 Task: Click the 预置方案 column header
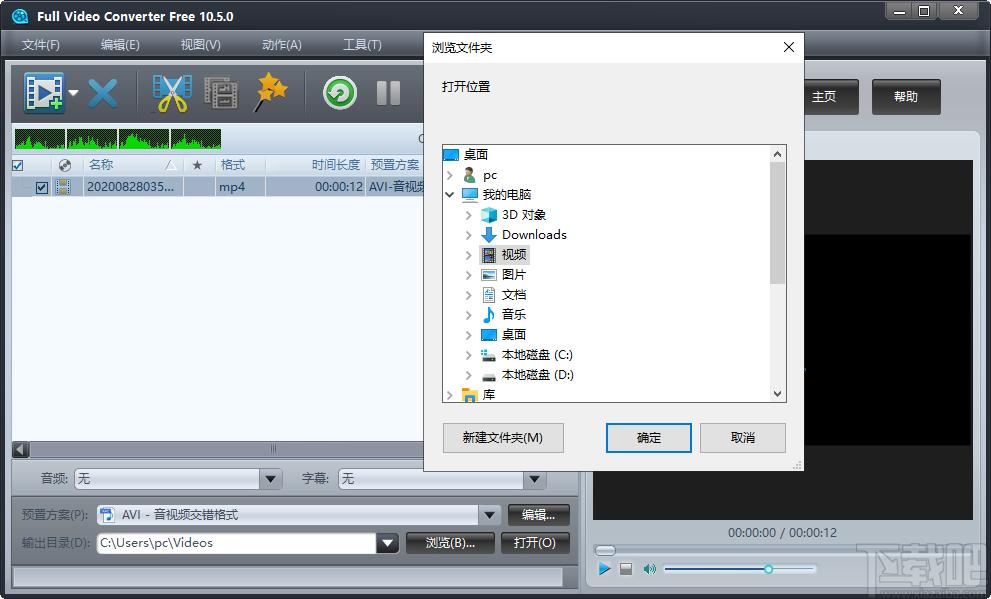click(x=395, y=165)
